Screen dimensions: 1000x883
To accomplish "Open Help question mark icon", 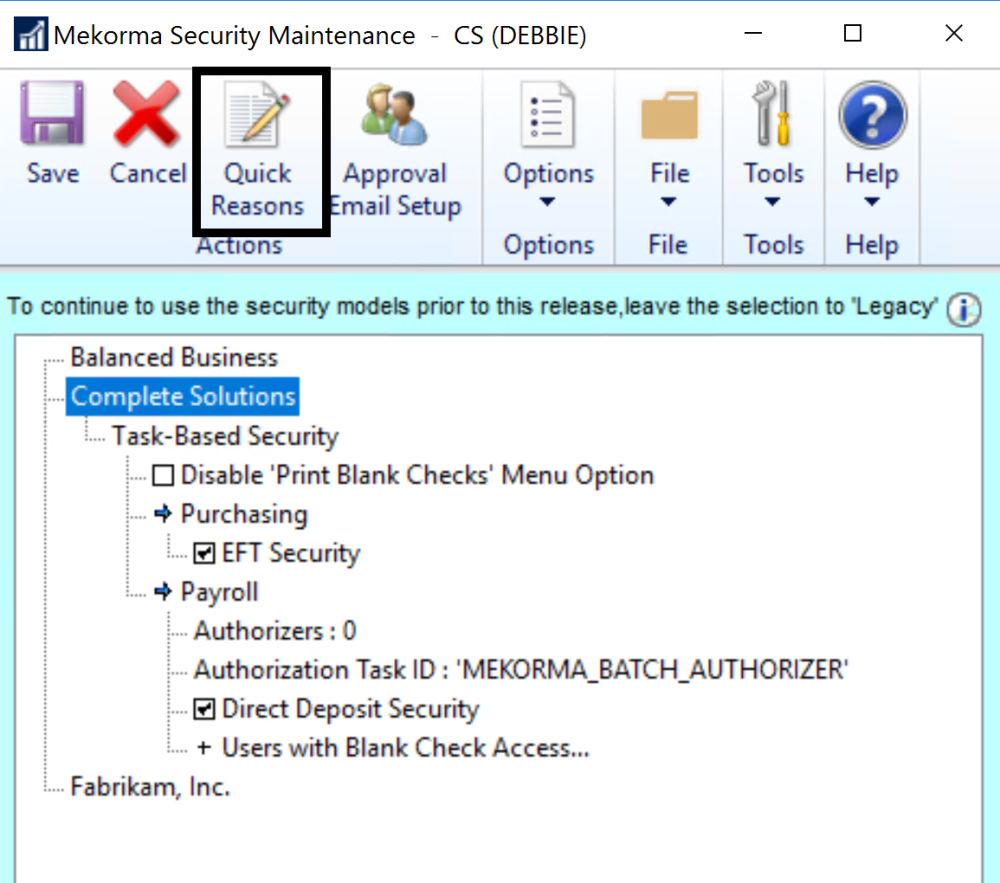I will (x=871, y=115).
